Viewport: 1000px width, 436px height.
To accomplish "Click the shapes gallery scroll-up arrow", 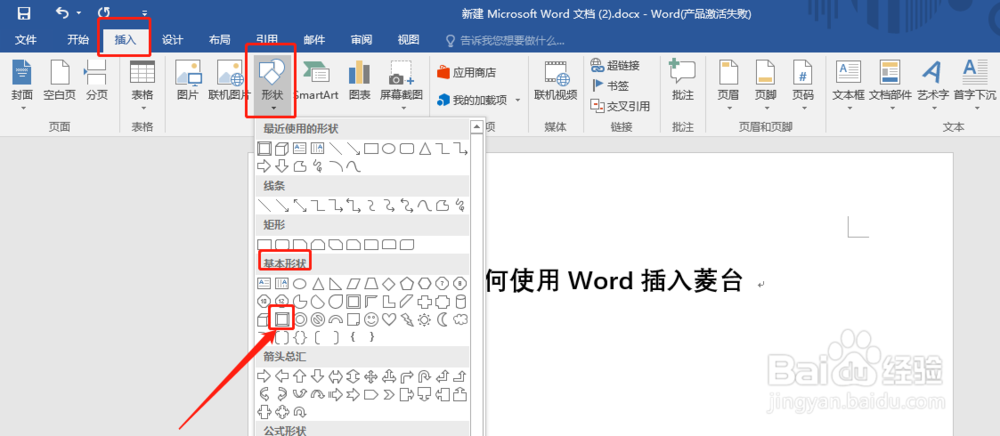I will pyautogui.click(x=476, y=127).
